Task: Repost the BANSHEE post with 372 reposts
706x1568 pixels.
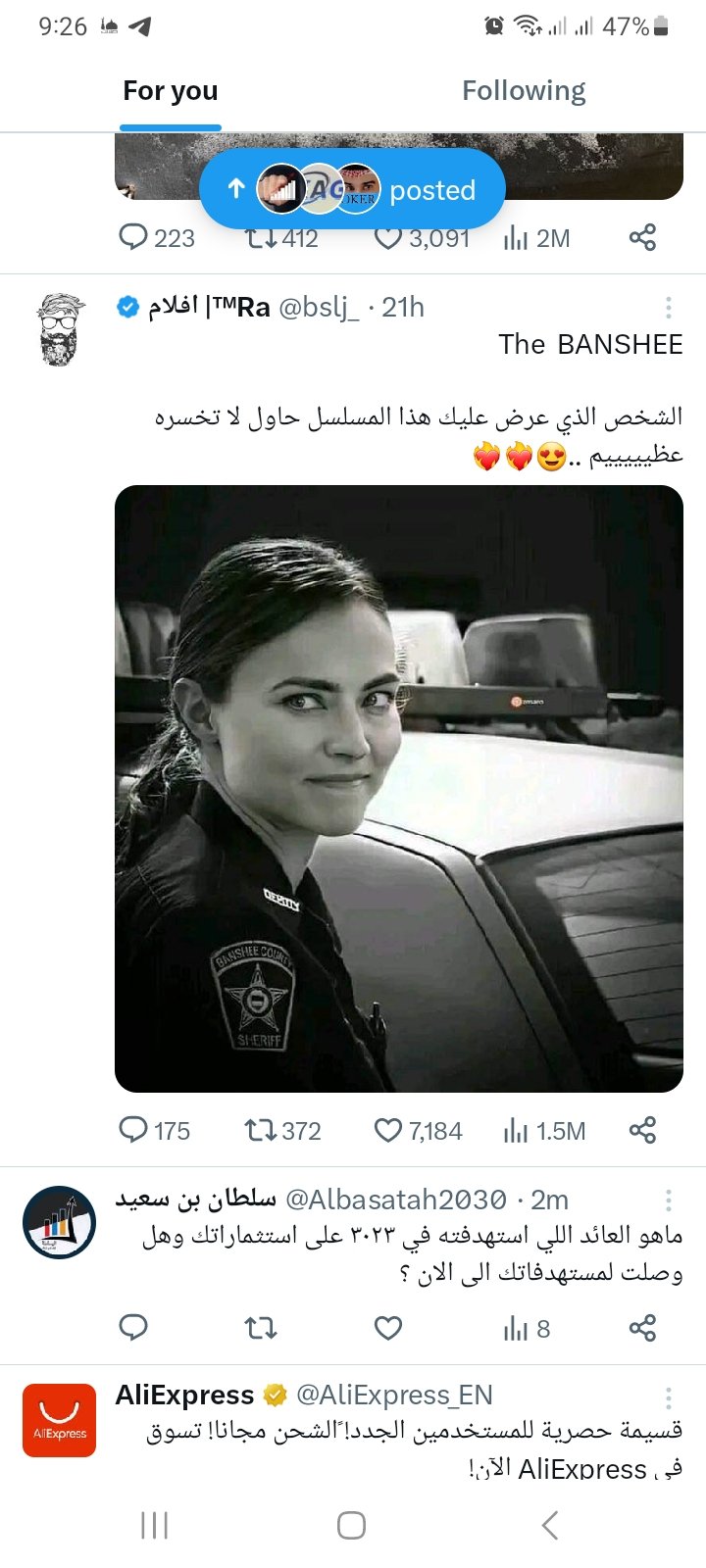Action: point(261,1130)
